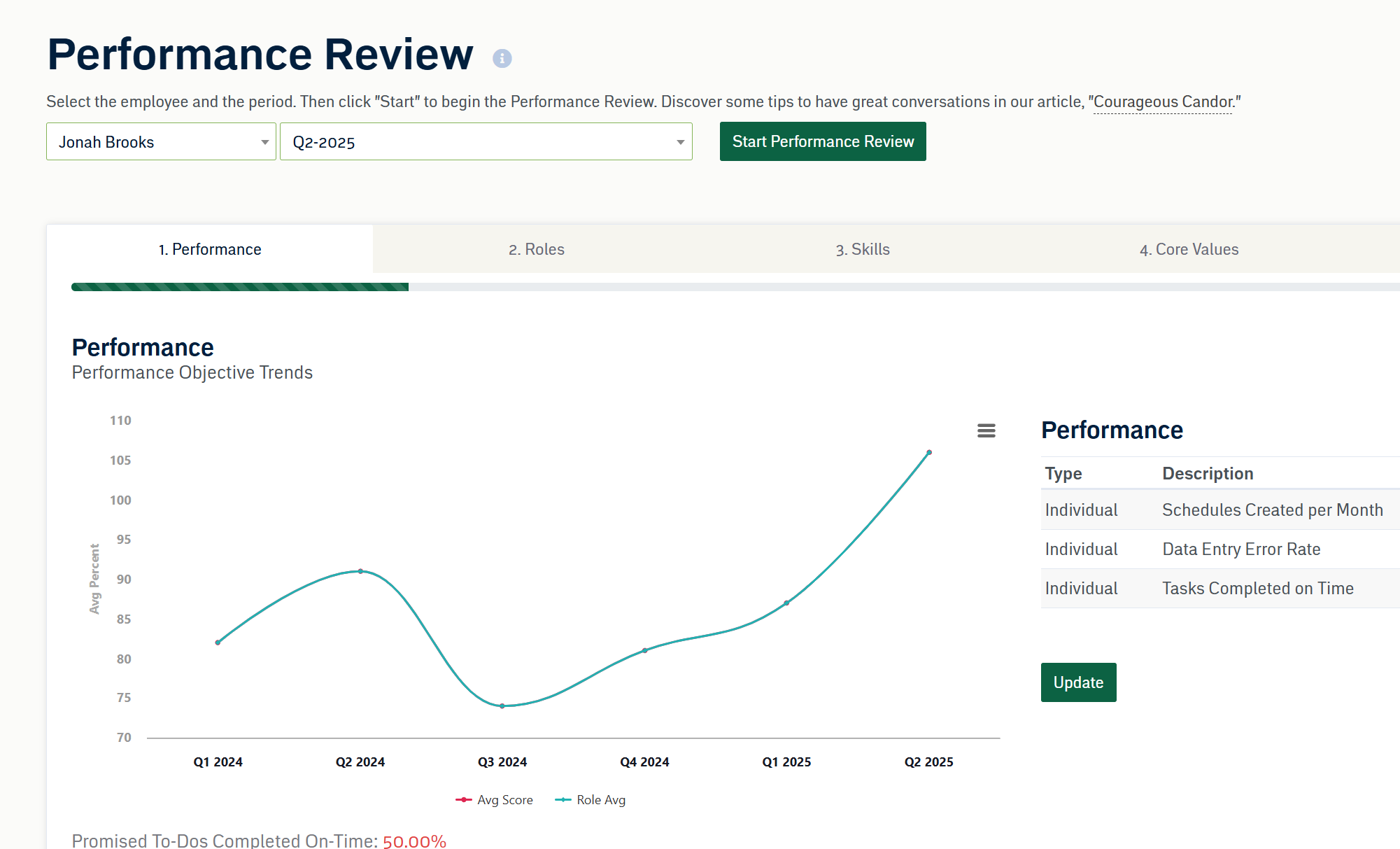Open the chart hamburger menu icon
Screen dimensions: 1400x849
(986, 430)
